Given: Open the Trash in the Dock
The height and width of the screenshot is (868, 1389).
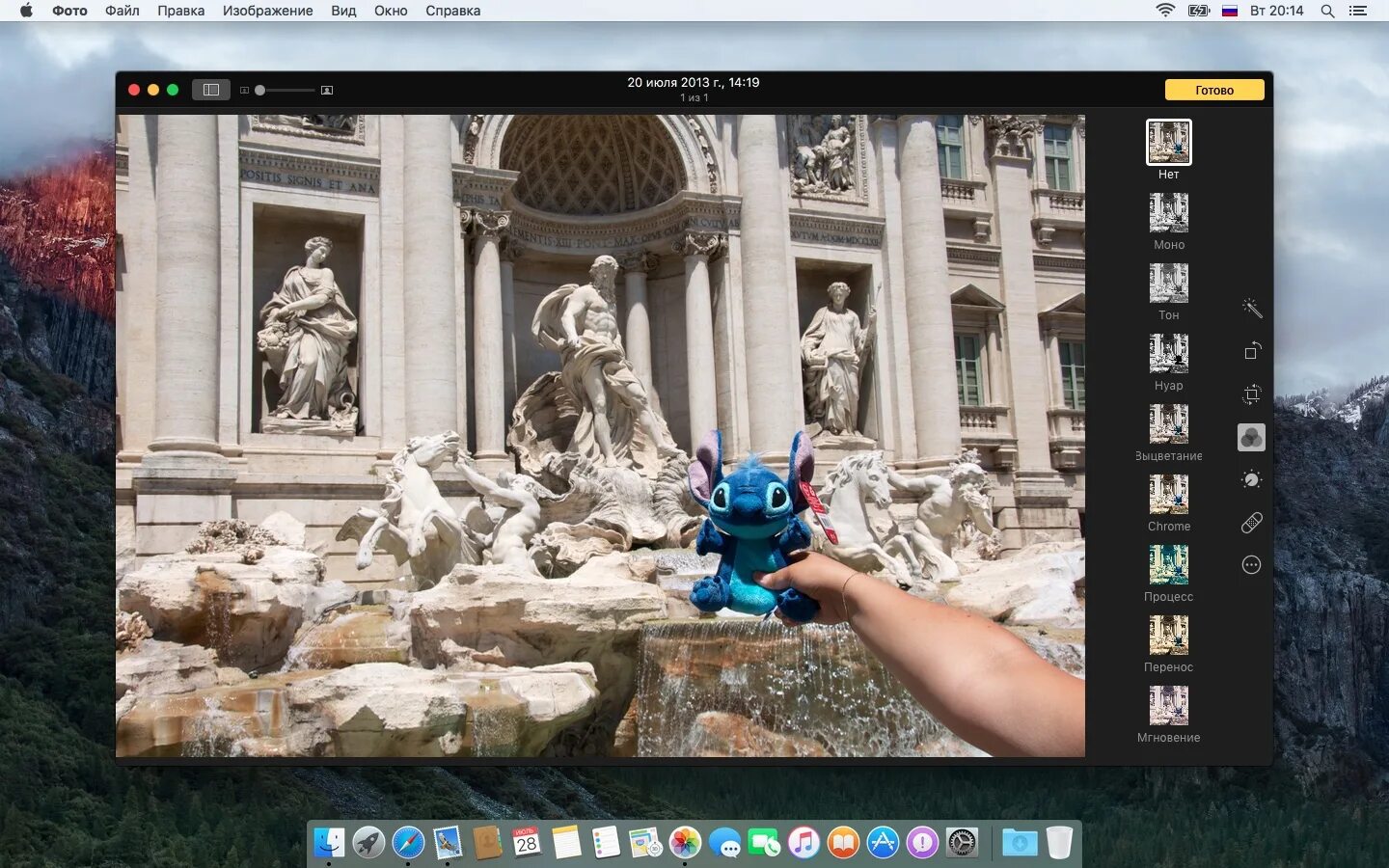Looking at the screenshot, I should coord(1059,842).
